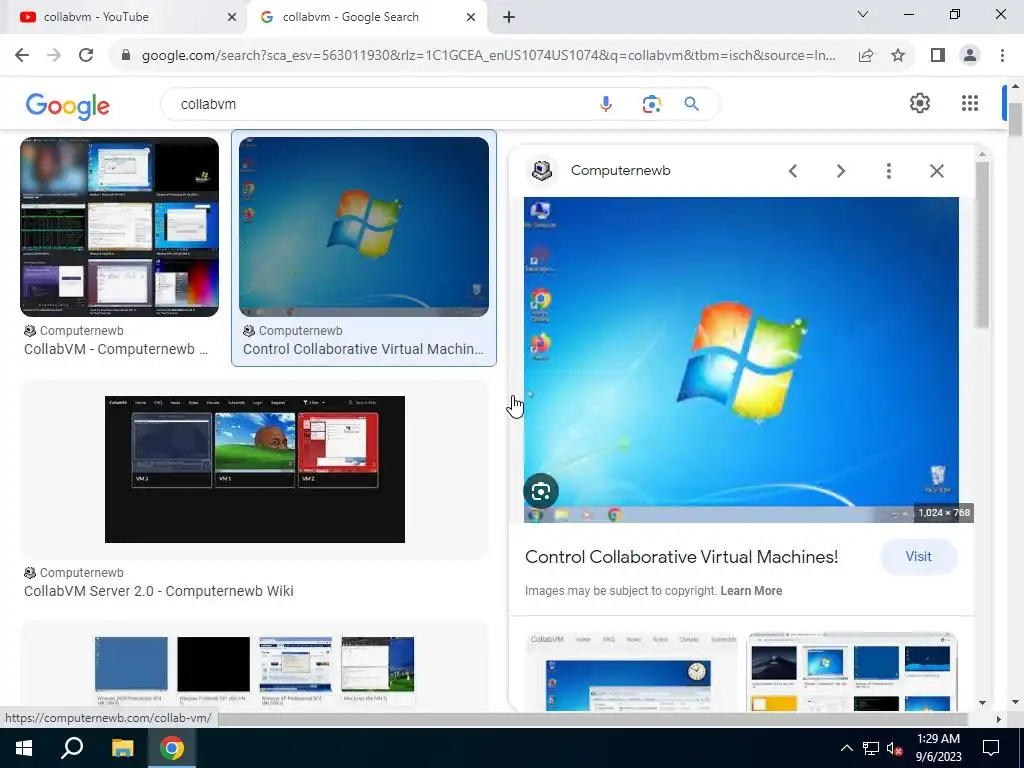Viewport: 1024px width, 768px height.
Task: Close the YouTube tab
Action: 232,18
